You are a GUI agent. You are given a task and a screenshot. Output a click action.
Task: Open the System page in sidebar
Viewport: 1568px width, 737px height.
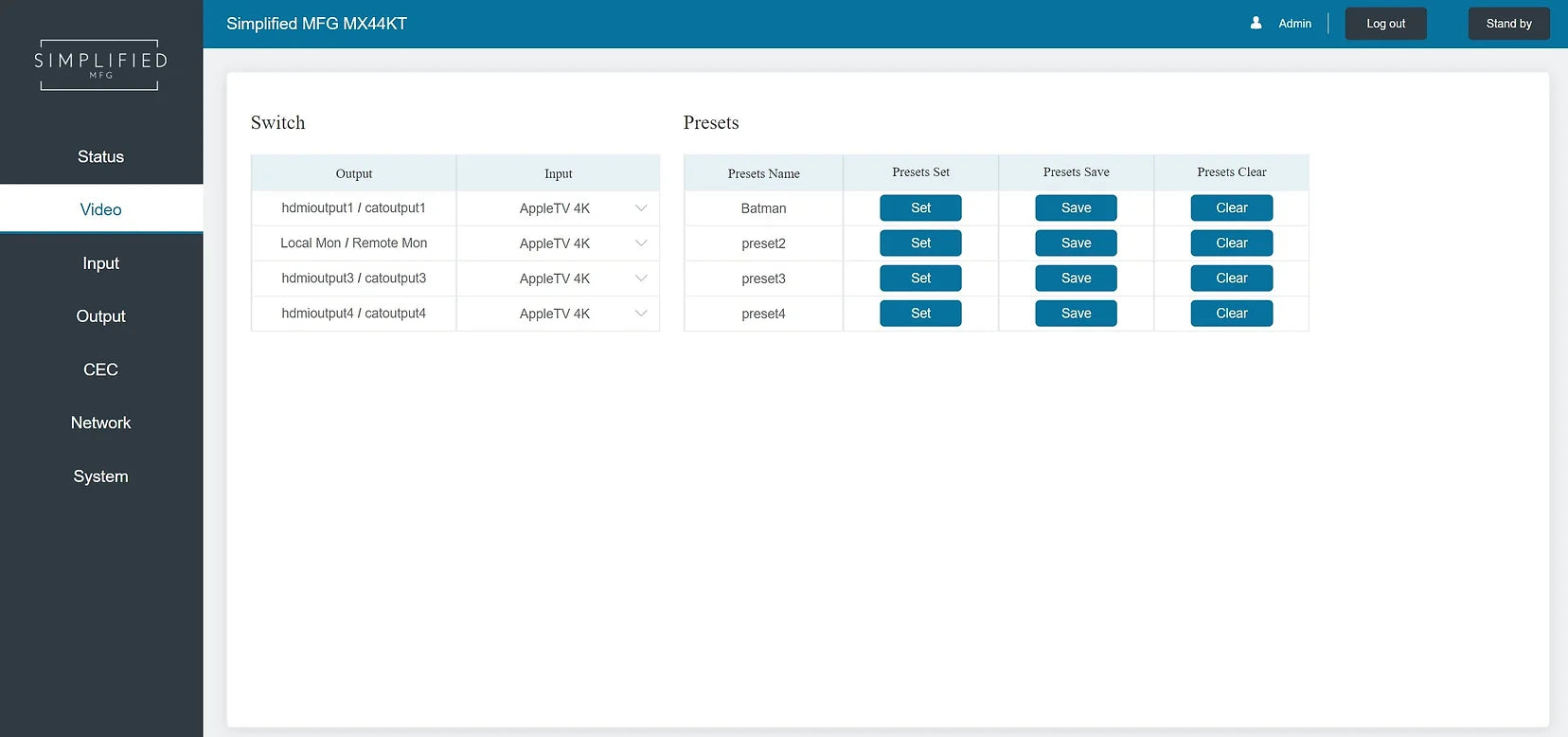pyautogui.click(x=100, y=476)
